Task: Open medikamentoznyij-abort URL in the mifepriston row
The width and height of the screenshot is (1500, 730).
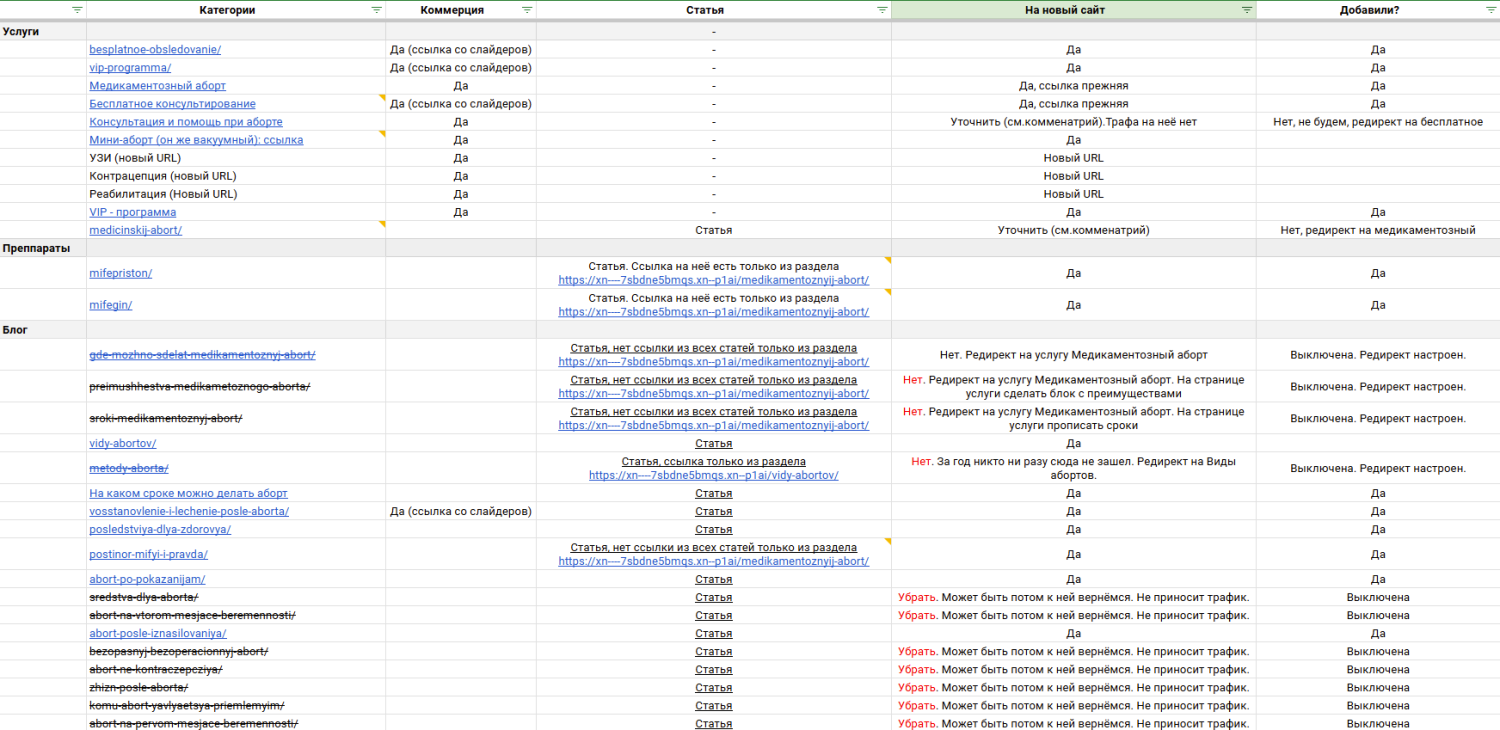Action: point(713,280)
